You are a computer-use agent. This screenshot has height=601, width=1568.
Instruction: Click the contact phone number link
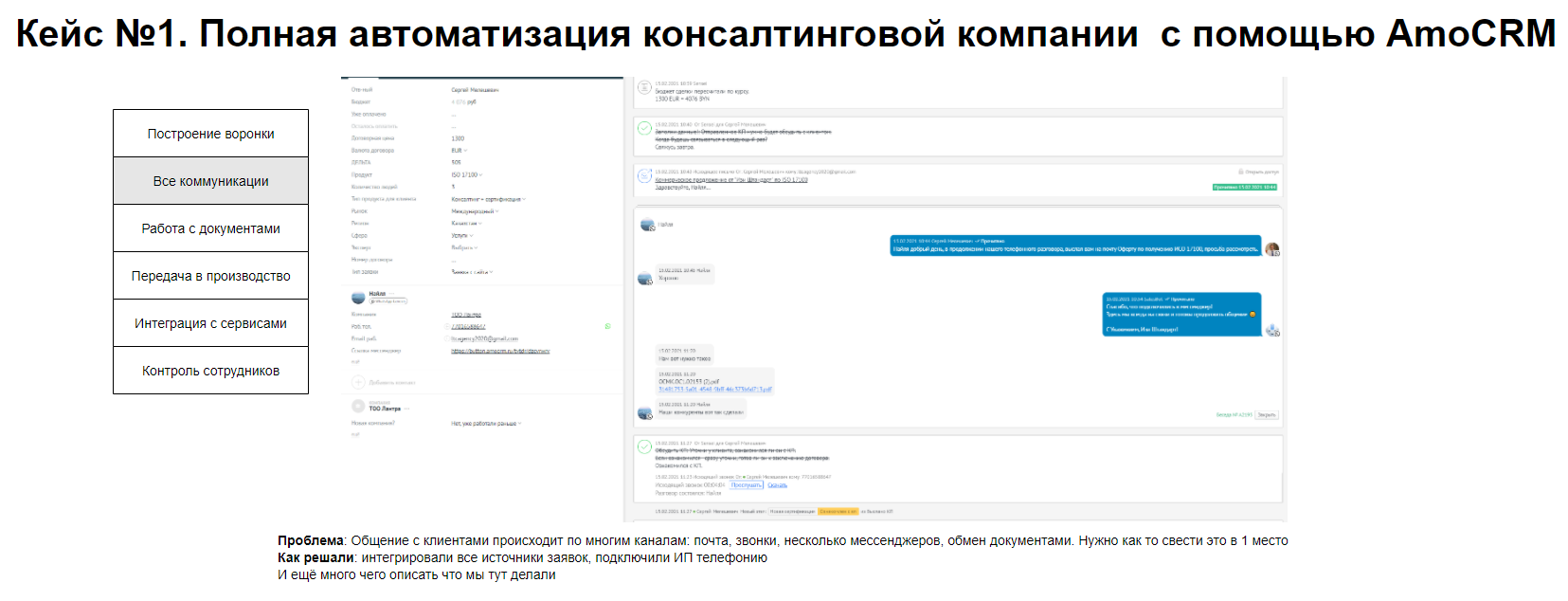tap(468, 326)
